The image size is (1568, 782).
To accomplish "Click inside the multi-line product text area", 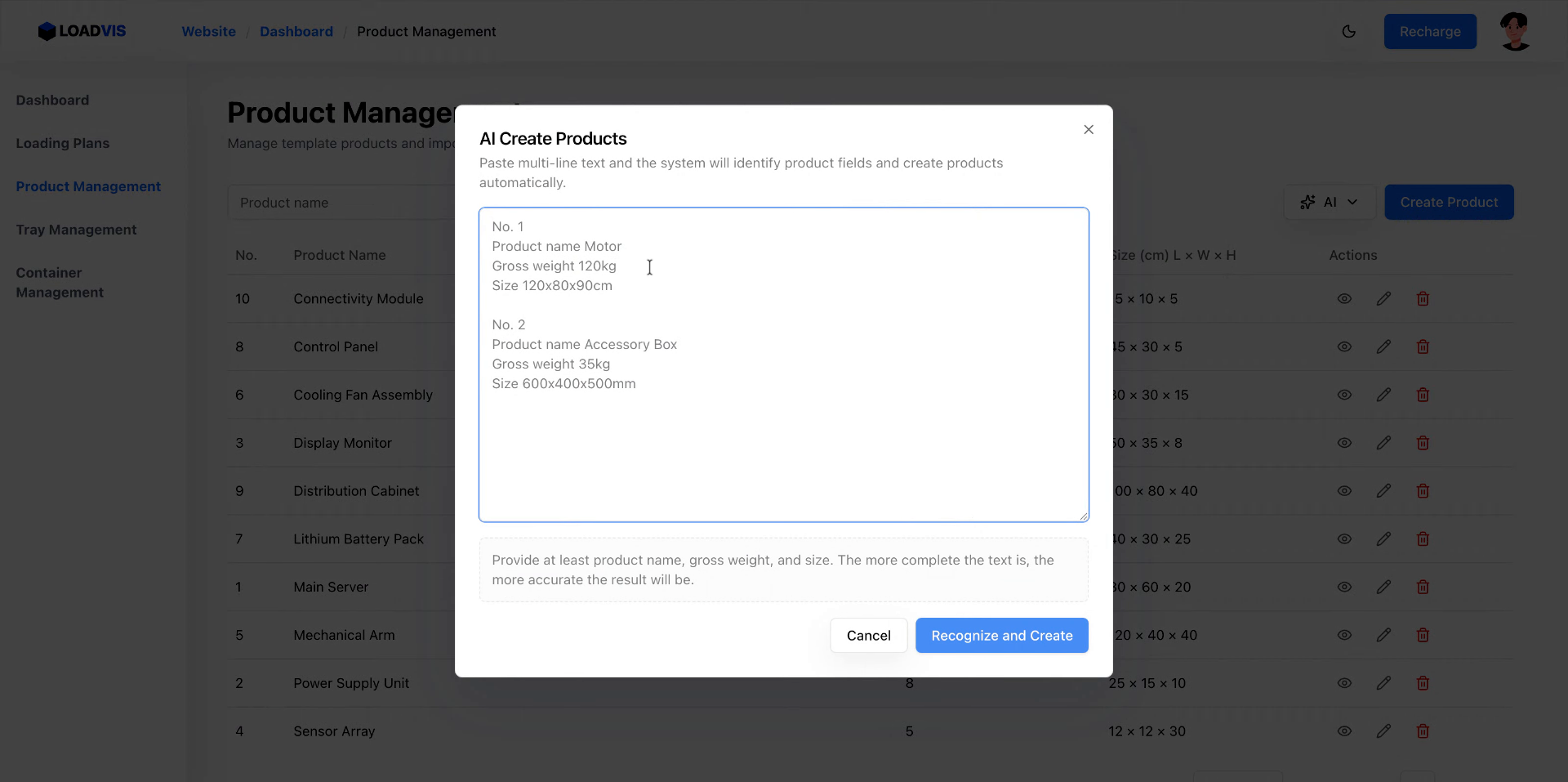I will click(x=783, y=364).
